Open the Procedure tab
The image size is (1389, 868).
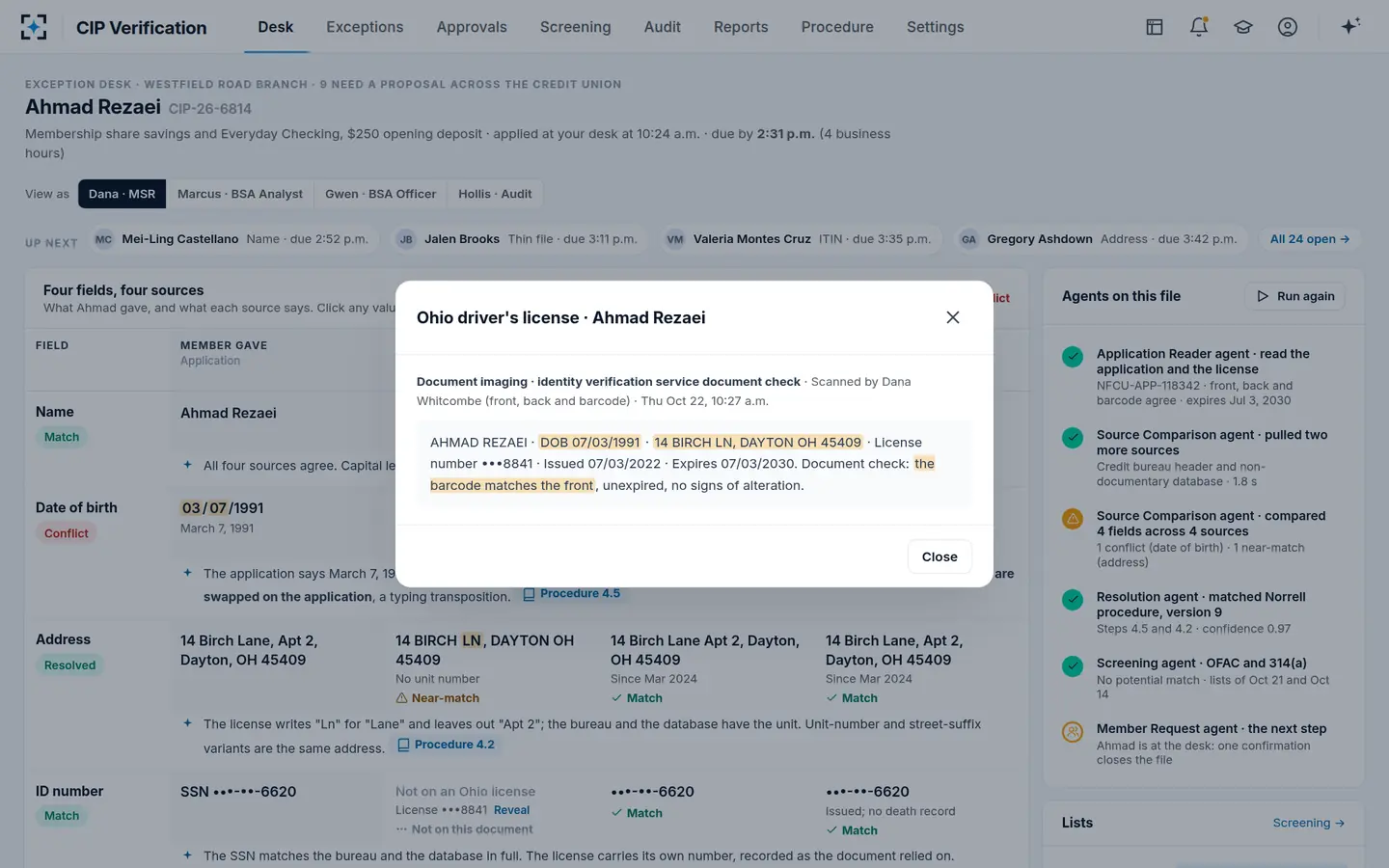click(x=837, y=27)
